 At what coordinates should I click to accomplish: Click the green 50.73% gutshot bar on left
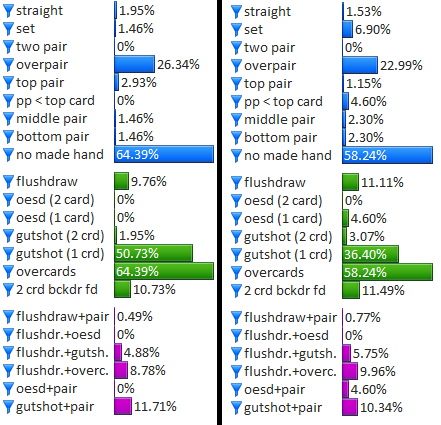tap(153, 253)
